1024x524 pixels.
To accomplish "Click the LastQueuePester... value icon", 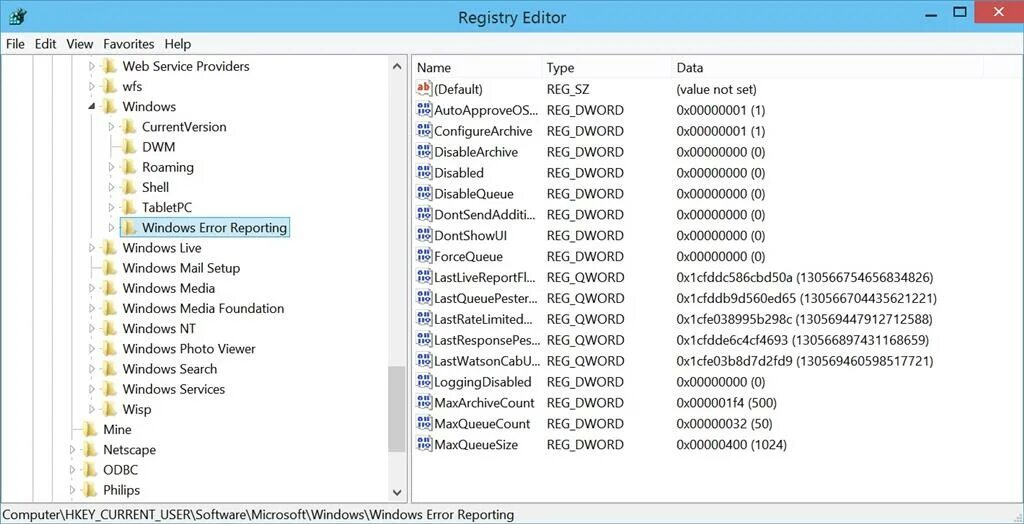I will point(424,298).
